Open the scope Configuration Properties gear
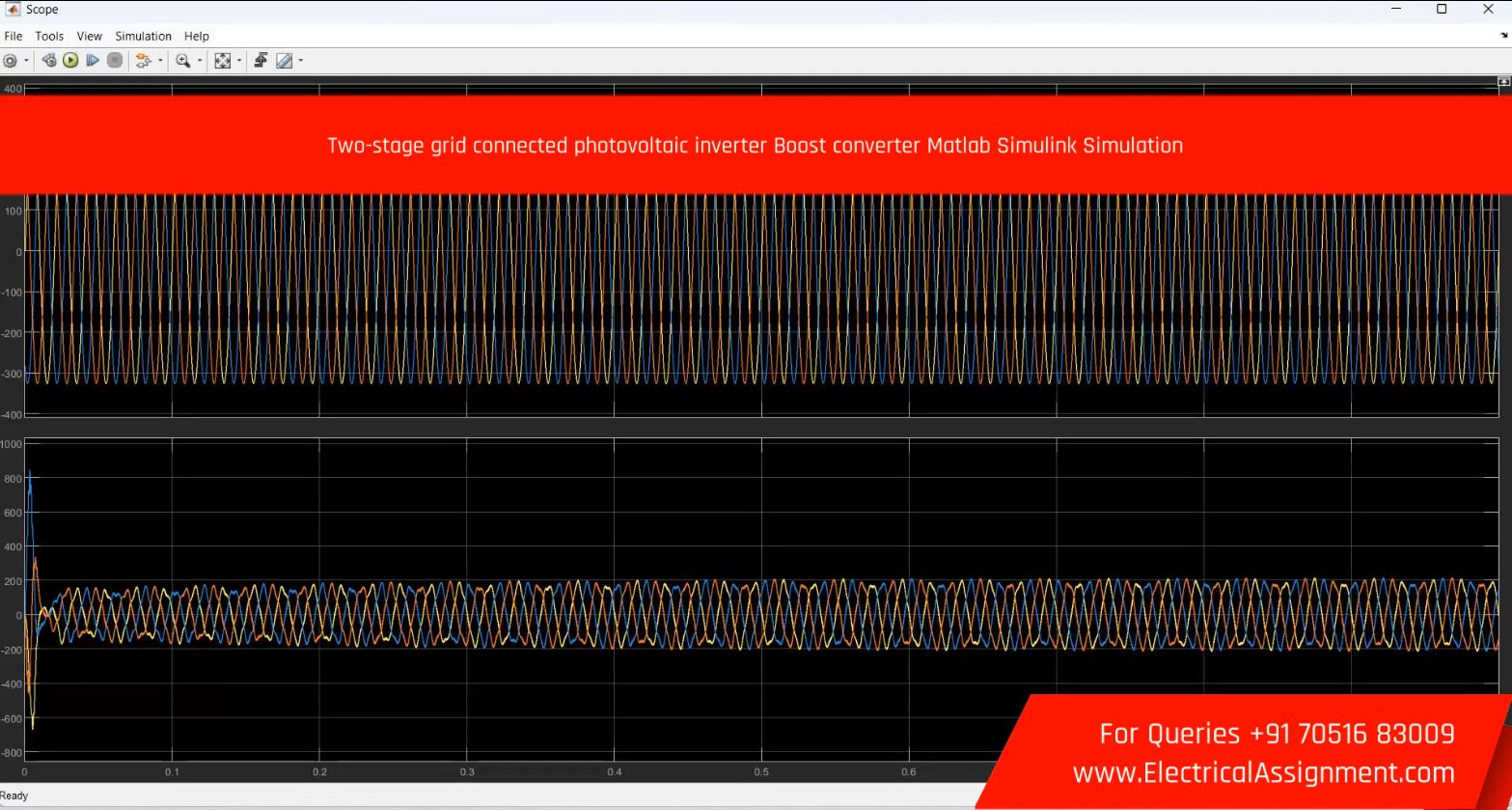The height and width of the screenshot is (810, 1512). click(x=10, y=61)
